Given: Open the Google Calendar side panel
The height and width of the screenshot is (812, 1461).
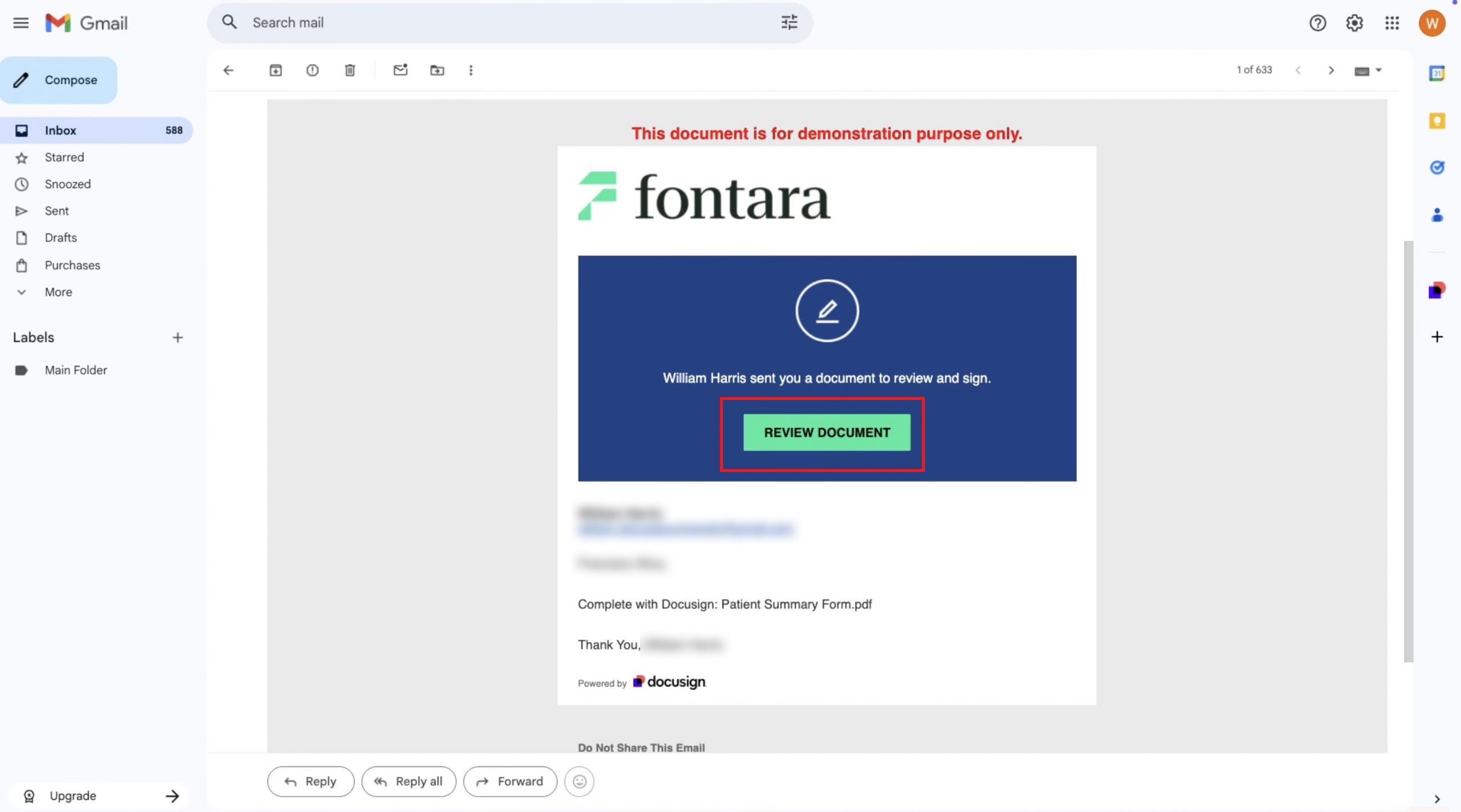Looking at the screenshot, I should tap(1437, 73).
